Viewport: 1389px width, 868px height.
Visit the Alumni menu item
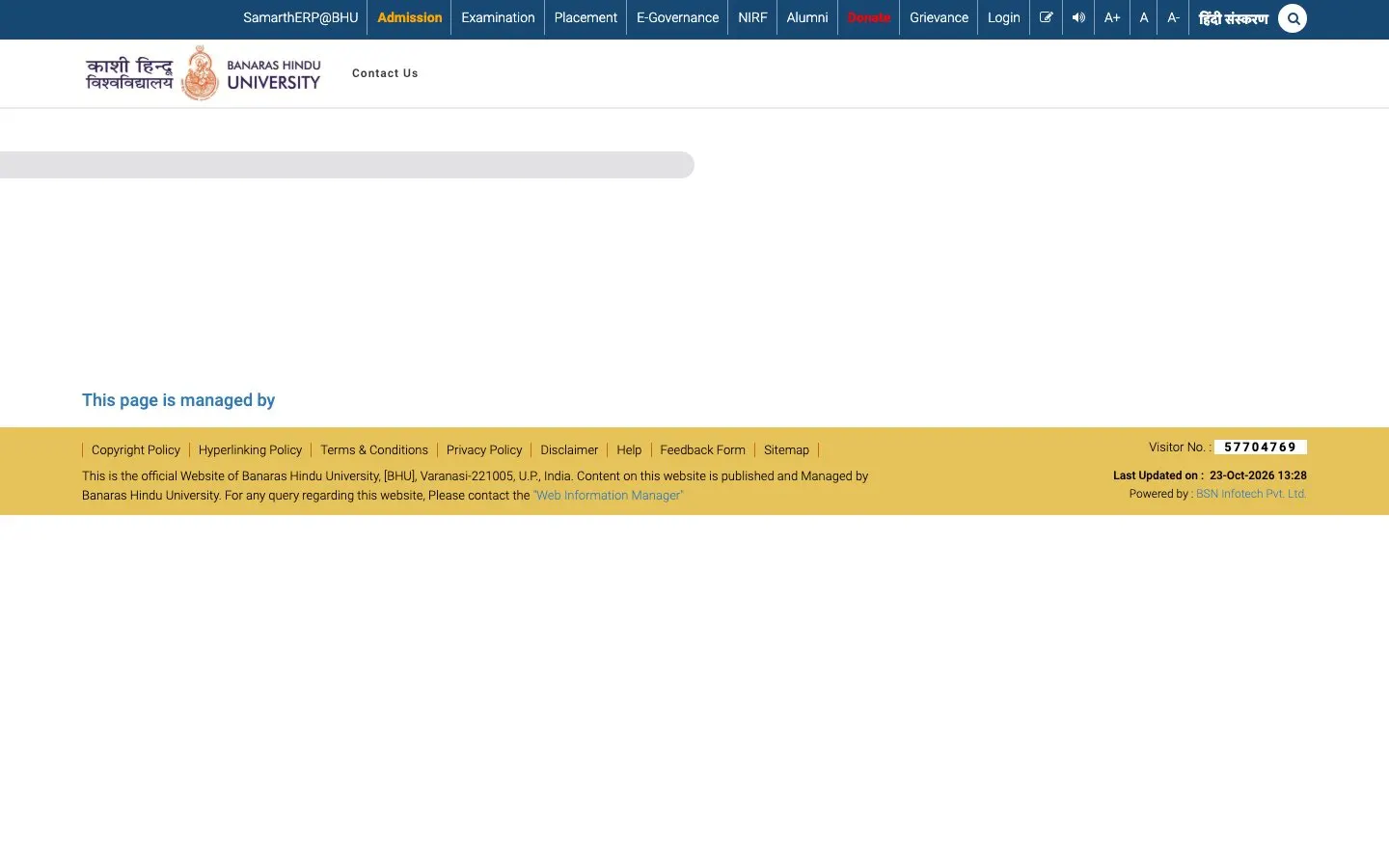pyautogui.click(x=807, y=17)
